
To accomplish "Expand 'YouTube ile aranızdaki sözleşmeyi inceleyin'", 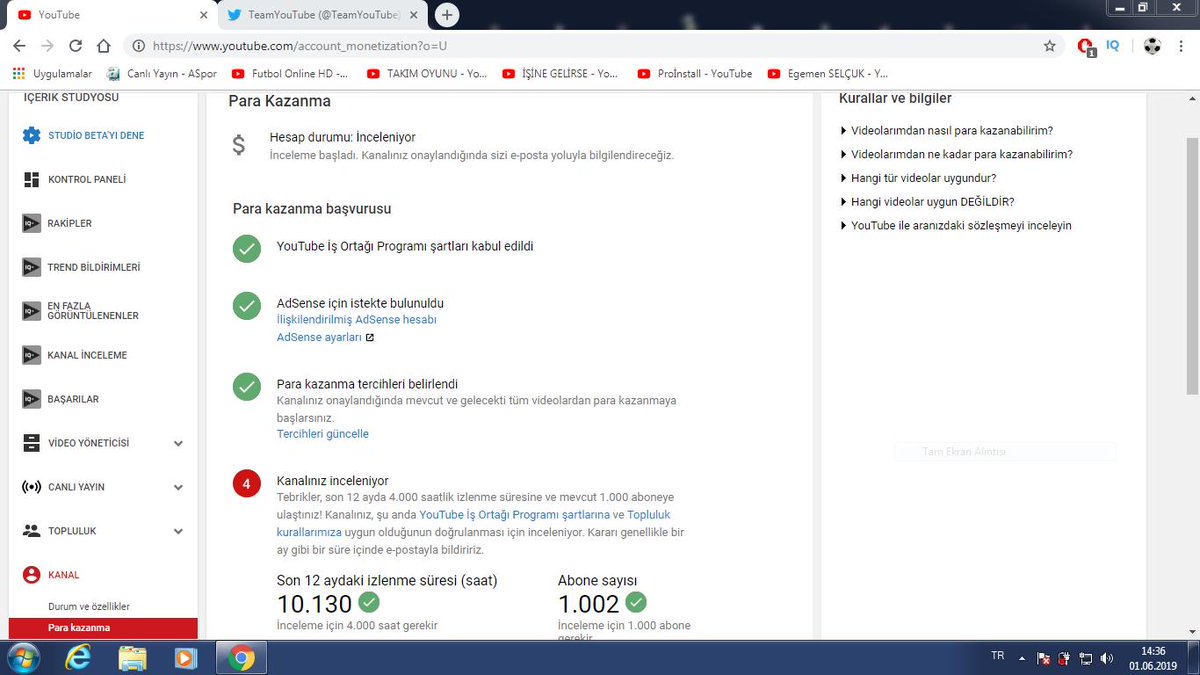I will tap(955, 225).
